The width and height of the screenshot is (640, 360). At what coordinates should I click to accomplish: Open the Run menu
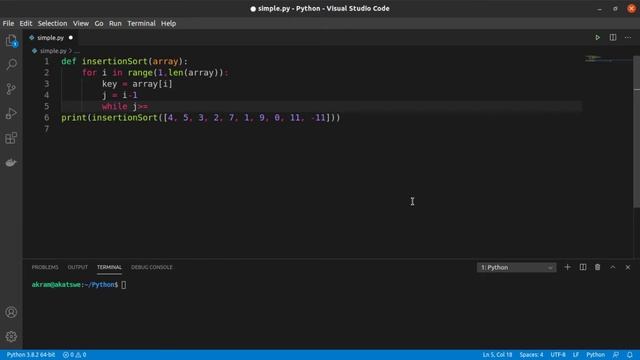click(x=115, y=23)
